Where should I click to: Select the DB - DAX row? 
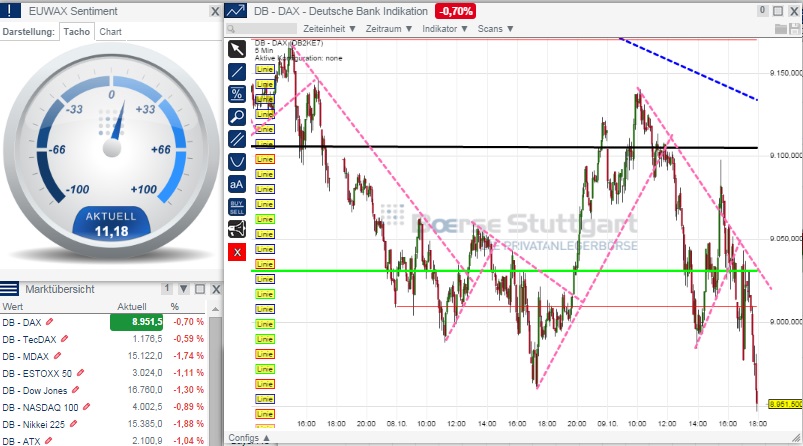(103, 322)
